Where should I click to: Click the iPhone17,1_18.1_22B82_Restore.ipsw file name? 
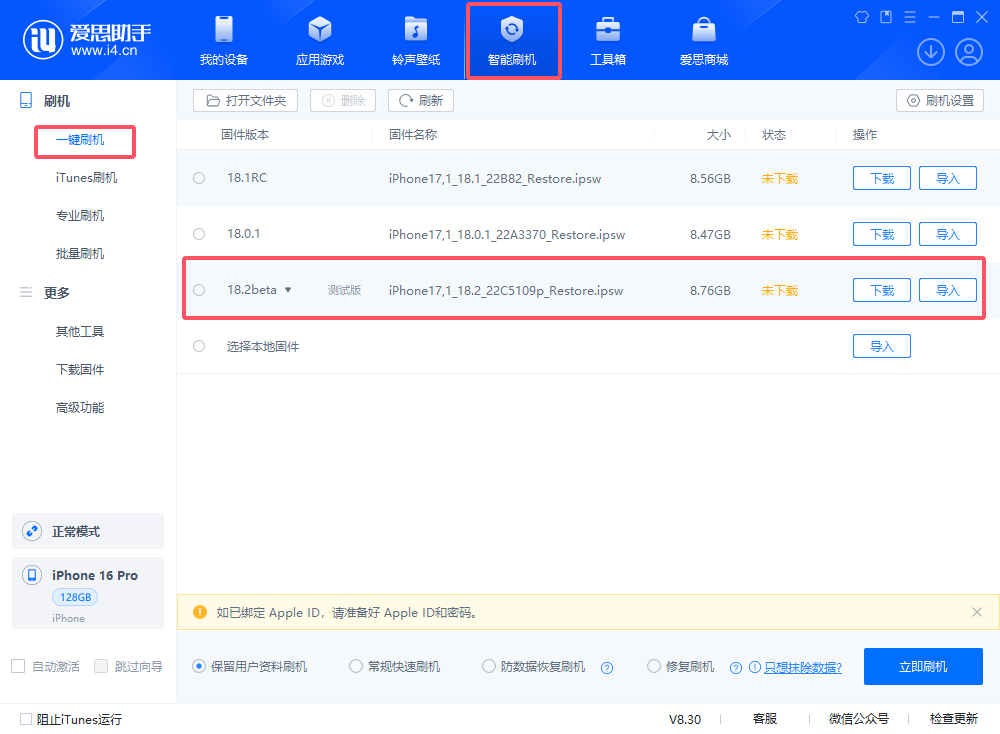(495, 179)
